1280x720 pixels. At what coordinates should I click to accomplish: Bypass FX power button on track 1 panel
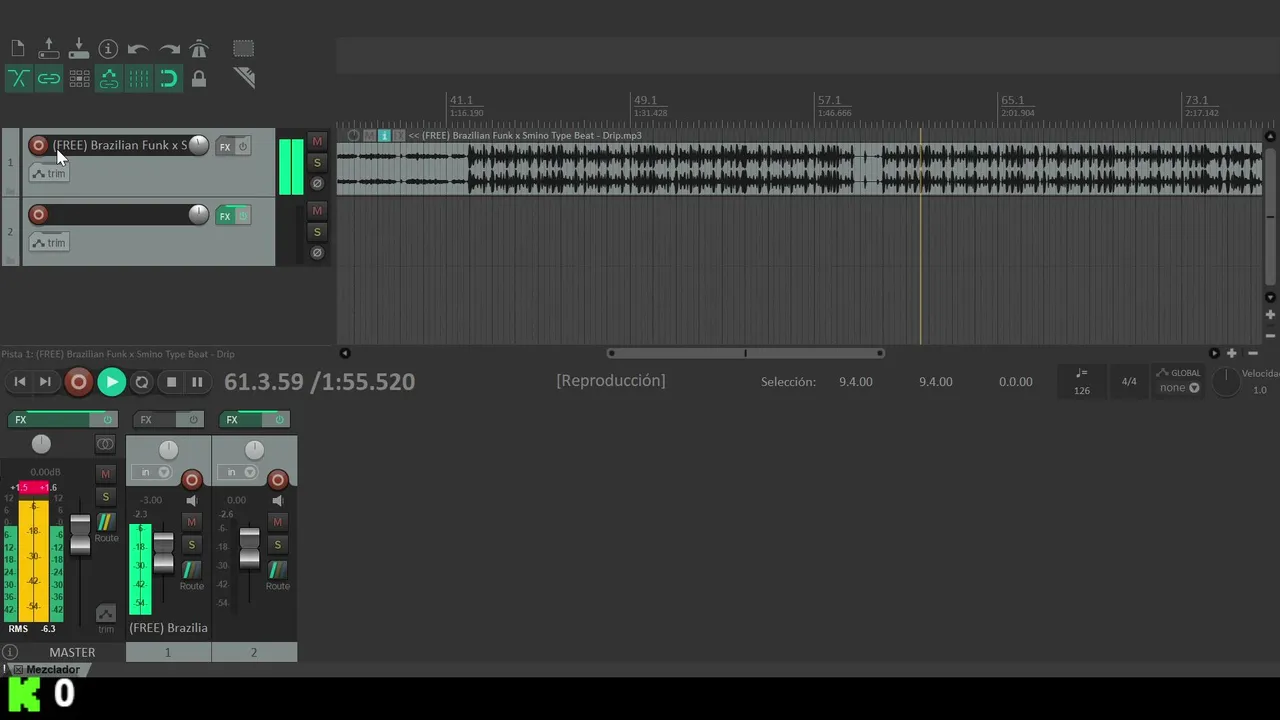(242, 147)
